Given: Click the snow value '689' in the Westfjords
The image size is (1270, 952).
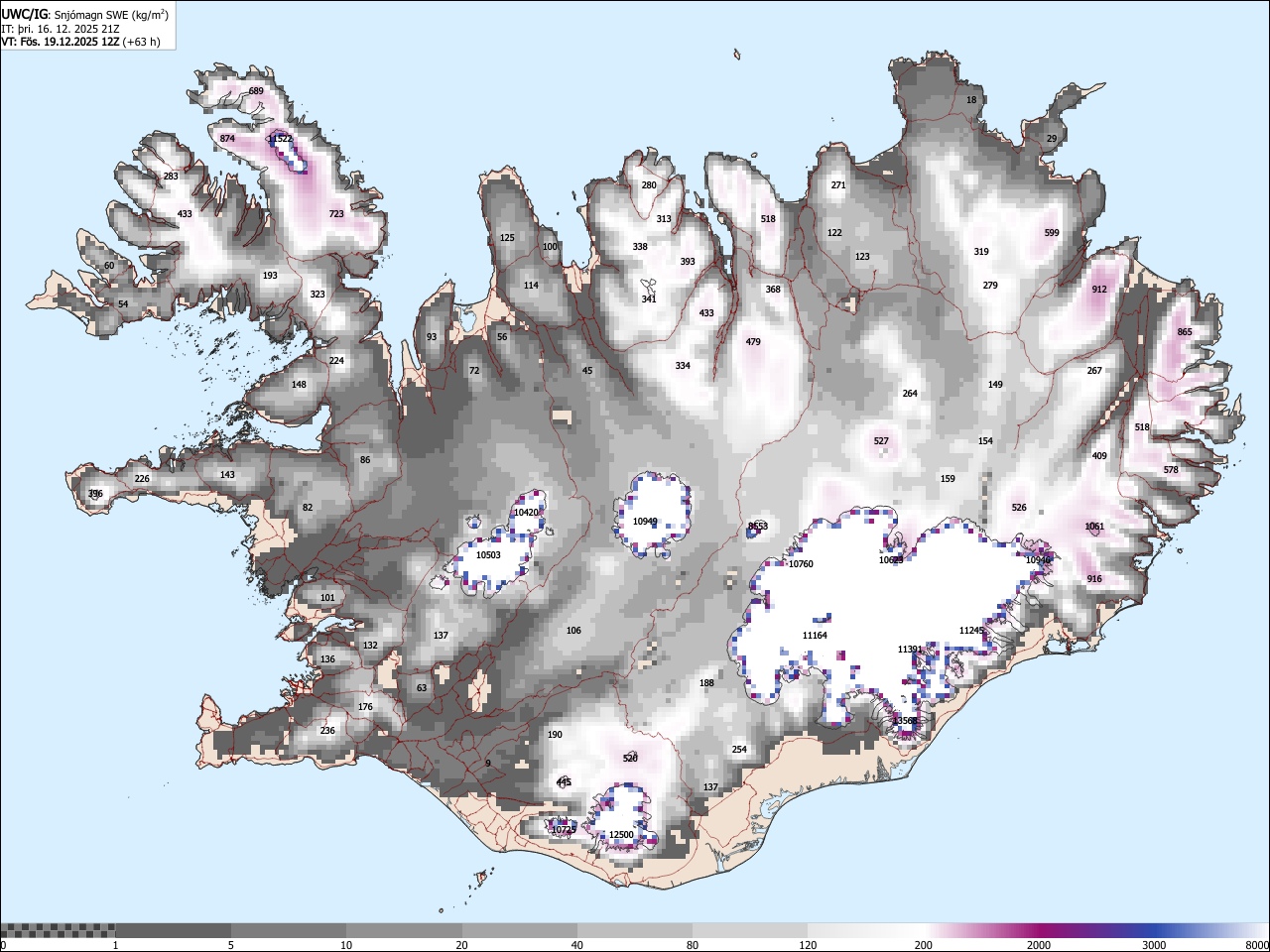Looking at the screenshot, I should pyautogui.click(x=256, y=91).
